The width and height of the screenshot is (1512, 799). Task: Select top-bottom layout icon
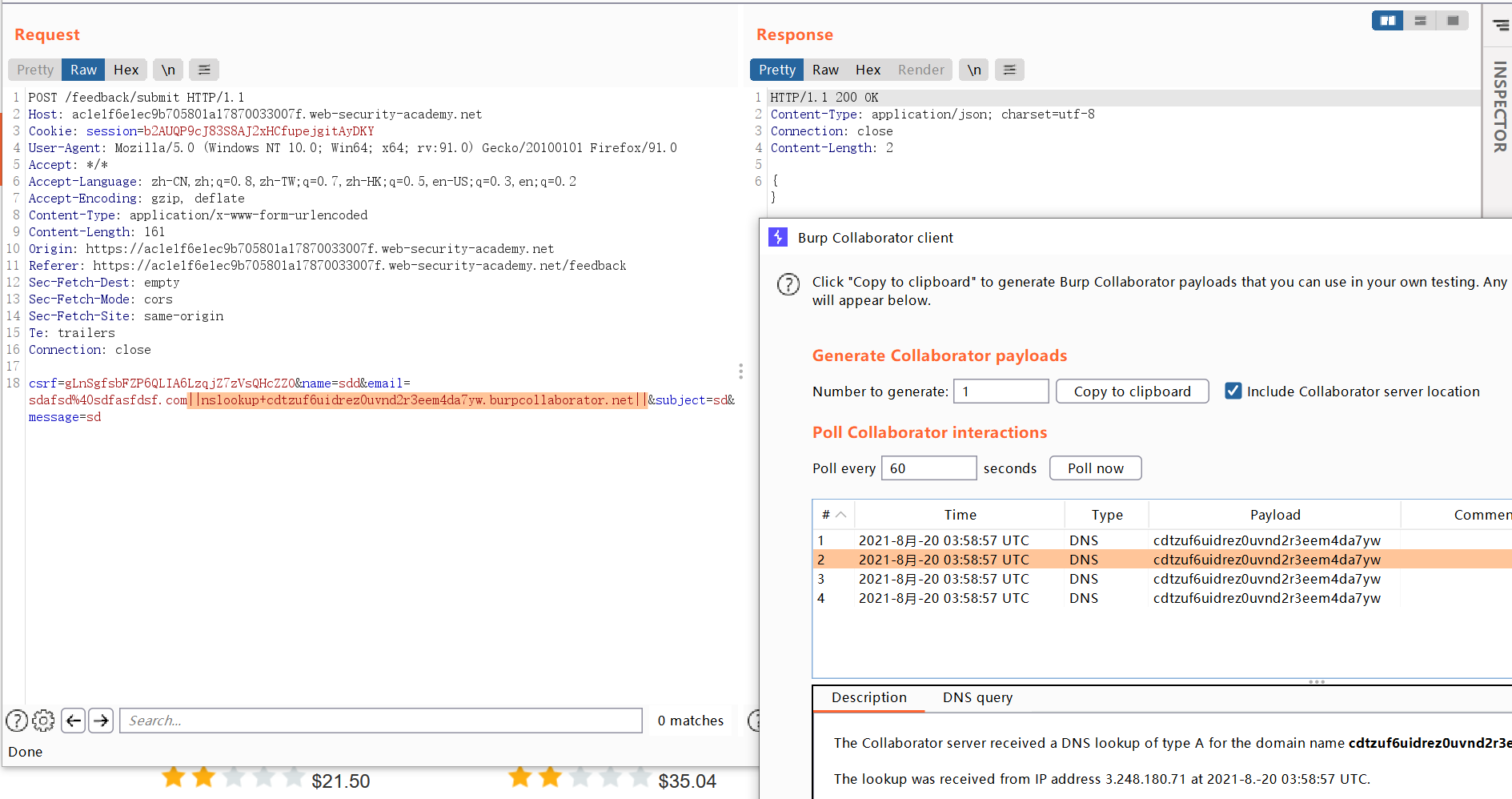pos(1420,21)
